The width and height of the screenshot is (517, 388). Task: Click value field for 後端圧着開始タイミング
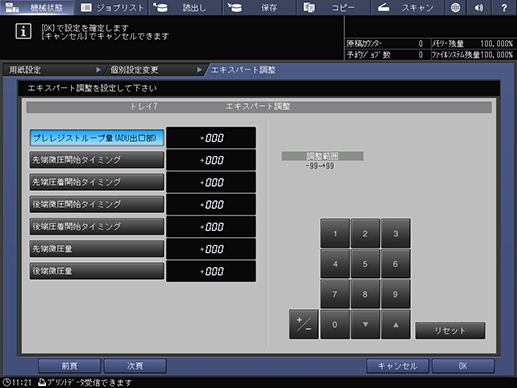point(211,227)
